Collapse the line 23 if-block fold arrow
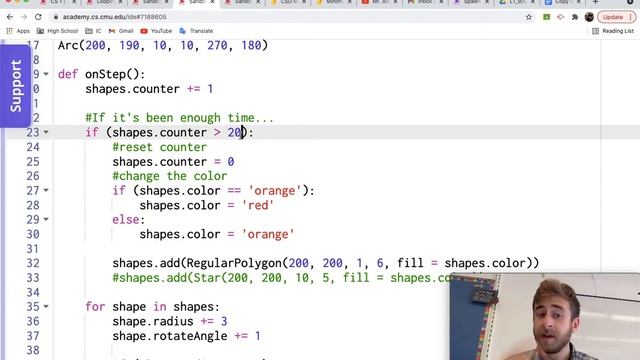The width and height of the screenshot is (640, 360). (46, 132)
